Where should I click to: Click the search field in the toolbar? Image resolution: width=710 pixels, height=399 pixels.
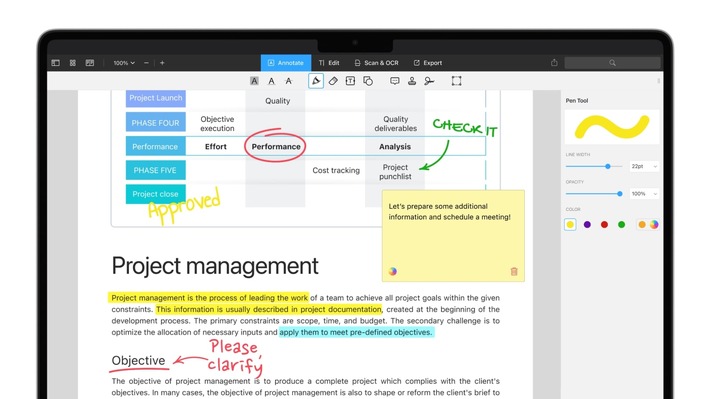point(612,63)
